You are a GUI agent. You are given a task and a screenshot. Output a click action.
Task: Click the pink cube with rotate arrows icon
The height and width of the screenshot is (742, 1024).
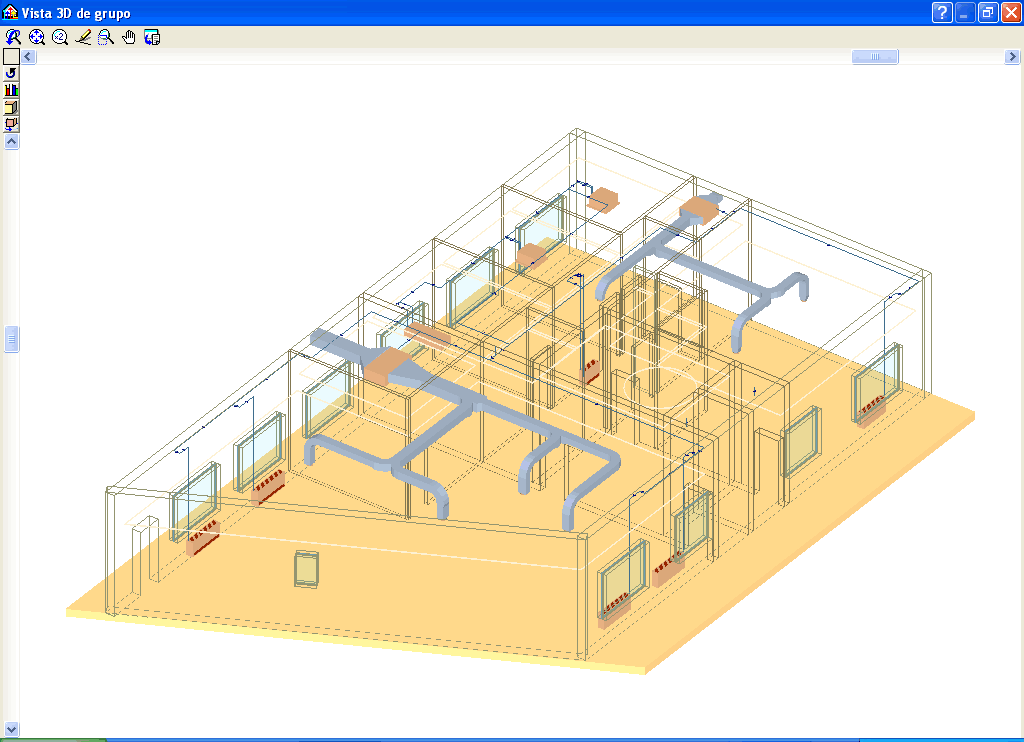(11, 123)
